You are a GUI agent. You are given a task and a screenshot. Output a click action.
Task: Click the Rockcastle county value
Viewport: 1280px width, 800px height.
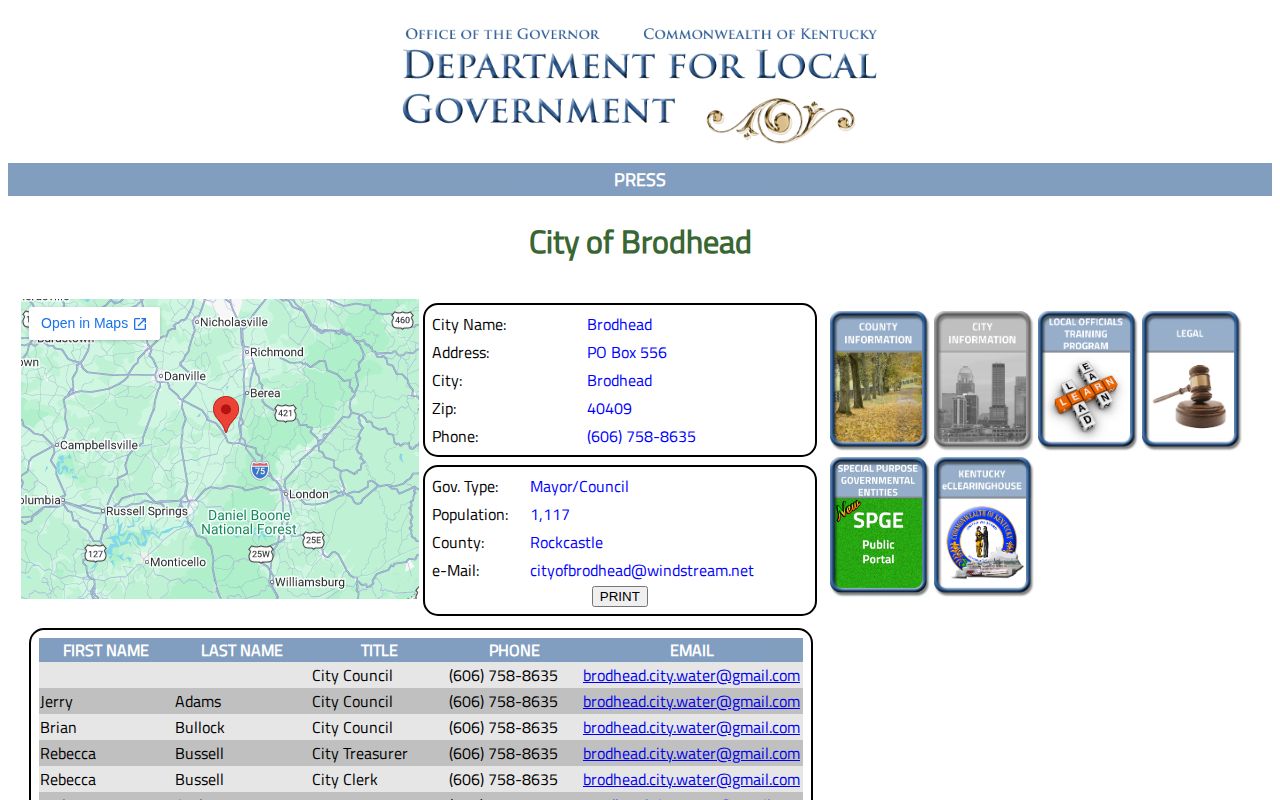point(566,543)
